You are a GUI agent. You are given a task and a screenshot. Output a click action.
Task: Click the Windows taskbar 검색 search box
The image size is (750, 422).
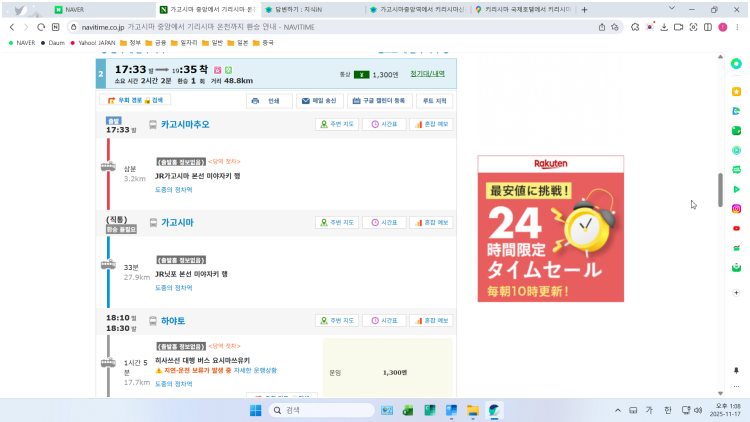(x=320, y=410)
